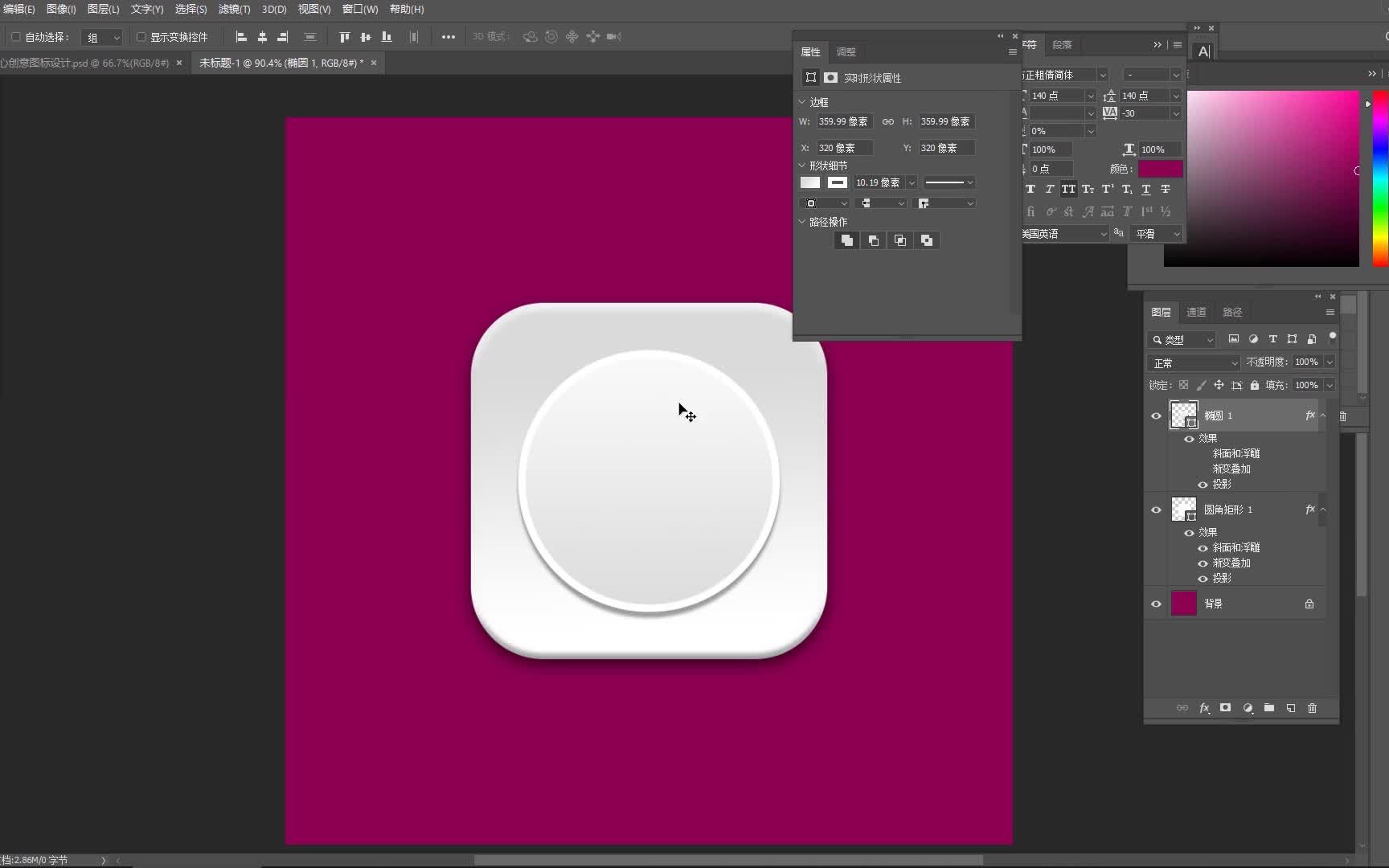Align top edges in the options bar
The height and width of the screenshot is (868, 1389).
click(345, 37)
